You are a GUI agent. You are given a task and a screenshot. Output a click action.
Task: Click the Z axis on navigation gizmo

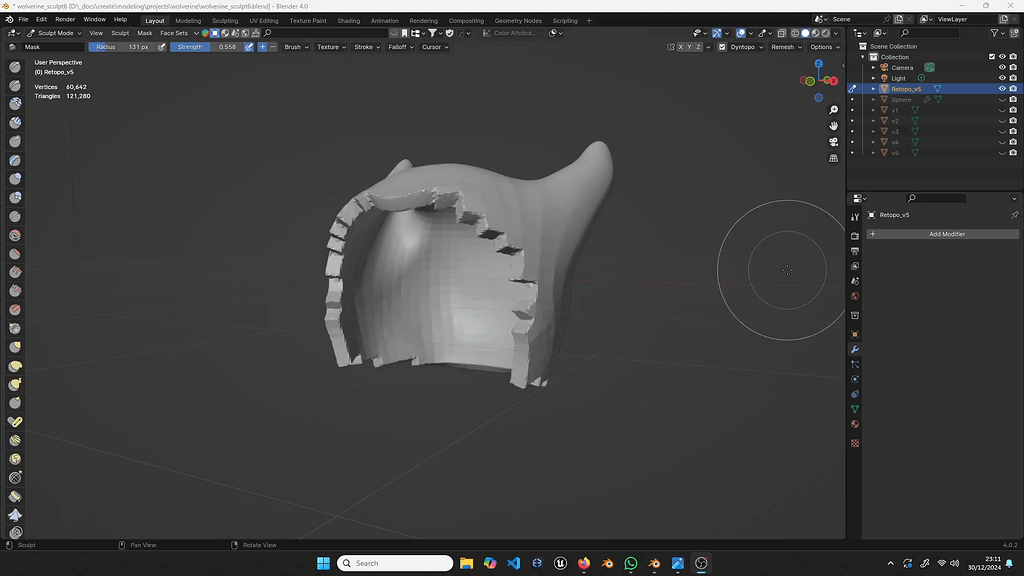(x=818, y=64)
